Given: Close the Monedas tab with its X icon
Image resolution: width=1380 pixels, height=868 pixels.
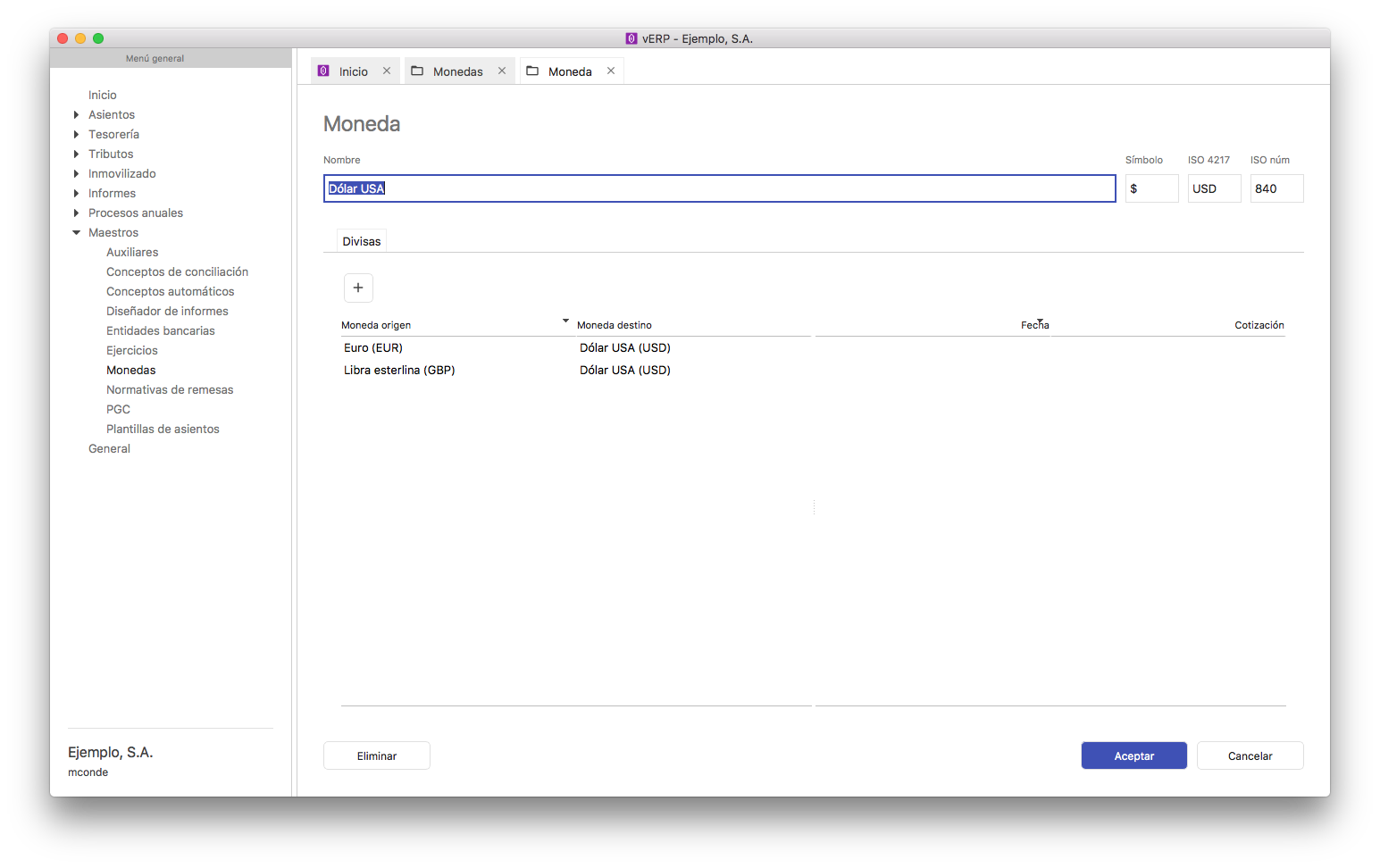Looking at the screenshot, I should point(502,71).
